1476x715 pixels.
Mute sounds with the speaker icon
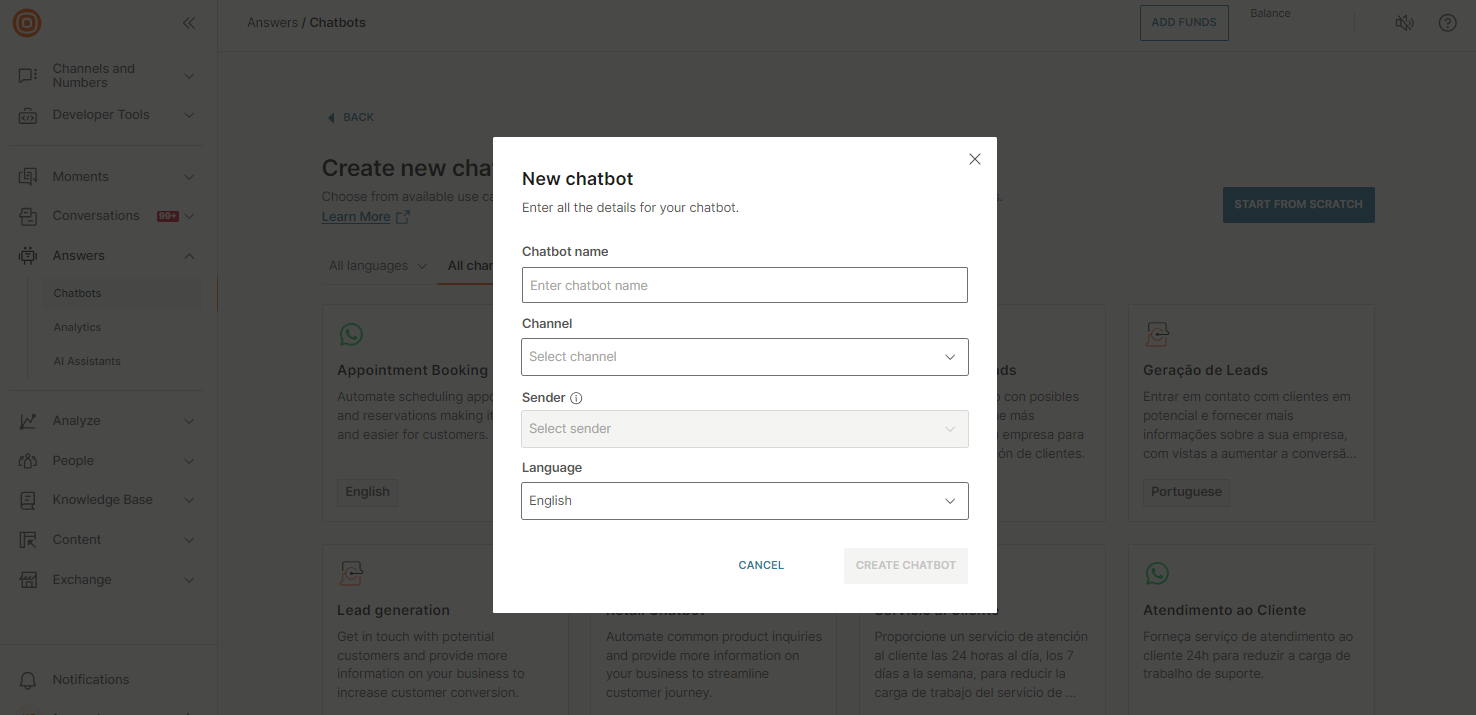[1404, 22]
